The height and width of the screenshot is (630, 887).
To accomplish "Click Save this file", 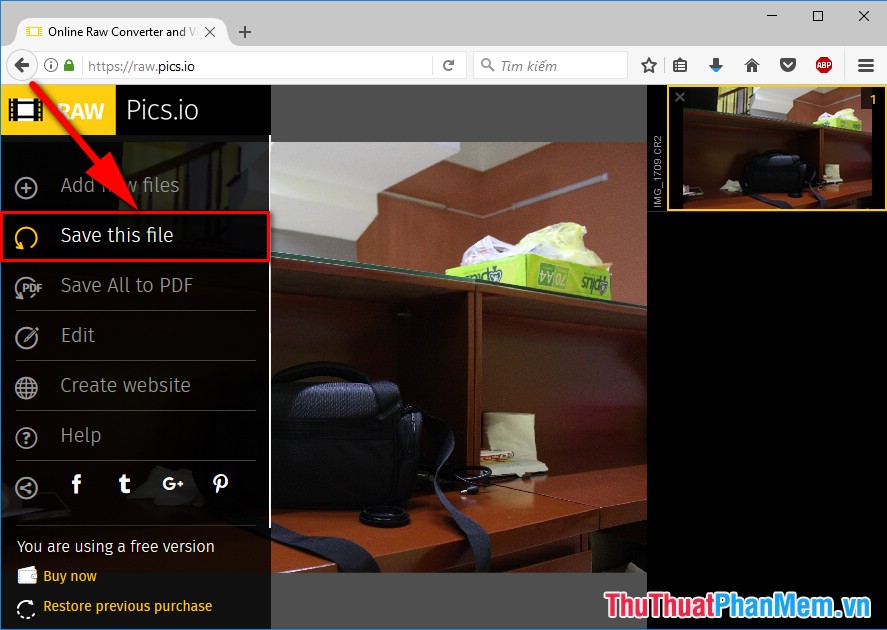I will (117, 236).
